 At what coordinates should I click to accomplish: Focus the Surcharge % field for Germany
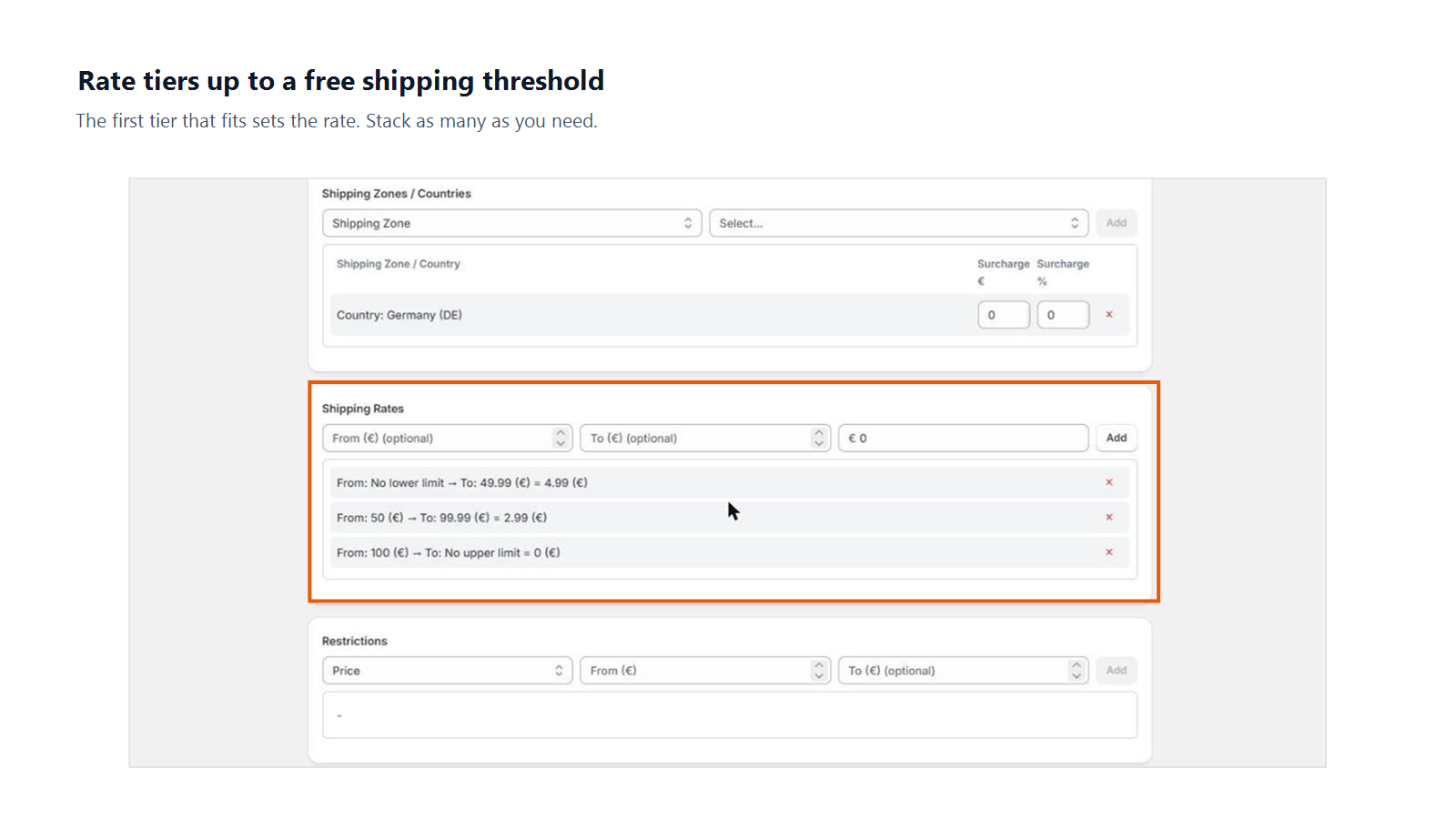click(x=1063, y=315)
